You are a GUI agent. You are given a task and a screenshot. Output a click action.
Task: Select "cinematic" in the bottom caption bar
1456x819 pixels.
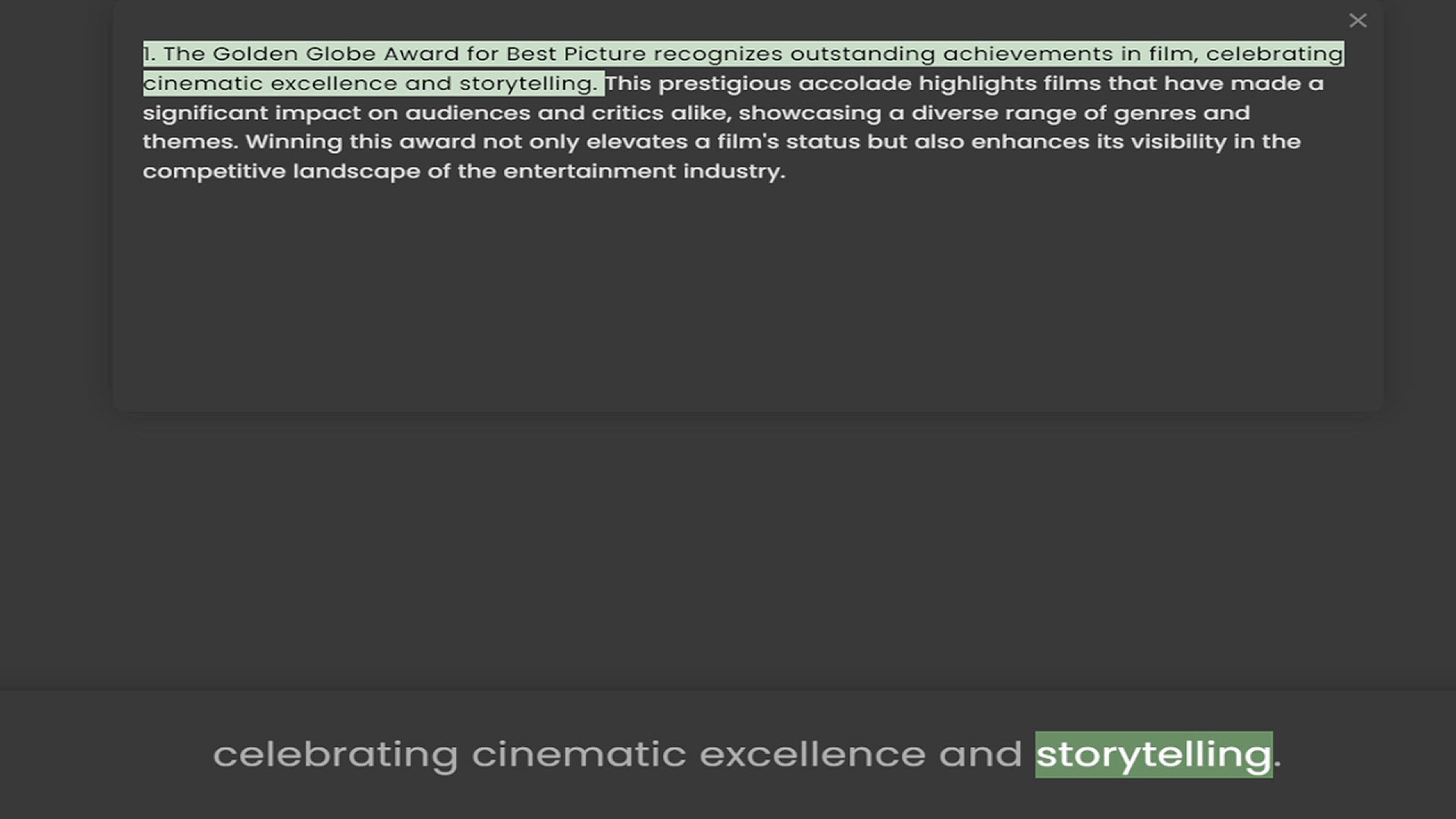pos(579,755)
